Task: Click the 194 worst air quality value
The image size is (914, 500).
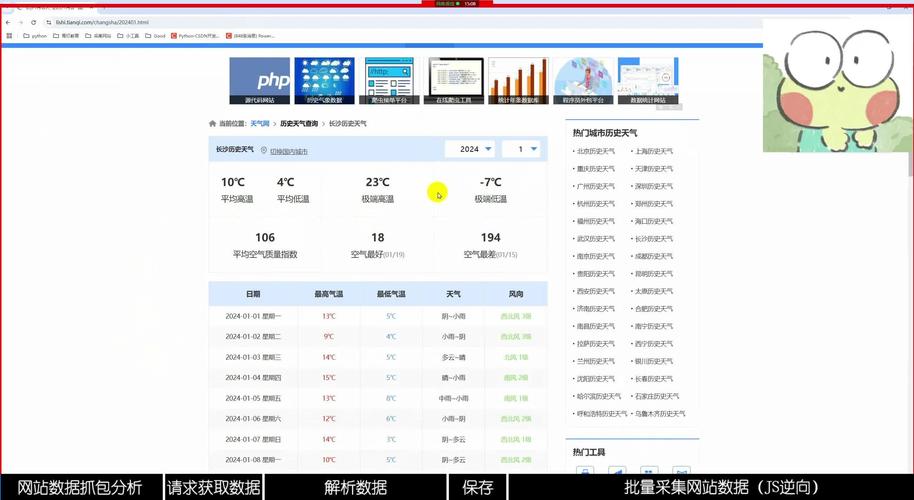Action: pyautogui.click(x=490, y=237)
